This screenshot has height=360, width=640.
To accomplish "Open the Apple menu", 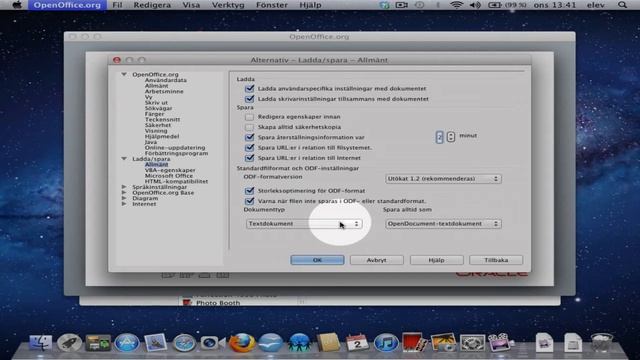I will tap(17, 5).
